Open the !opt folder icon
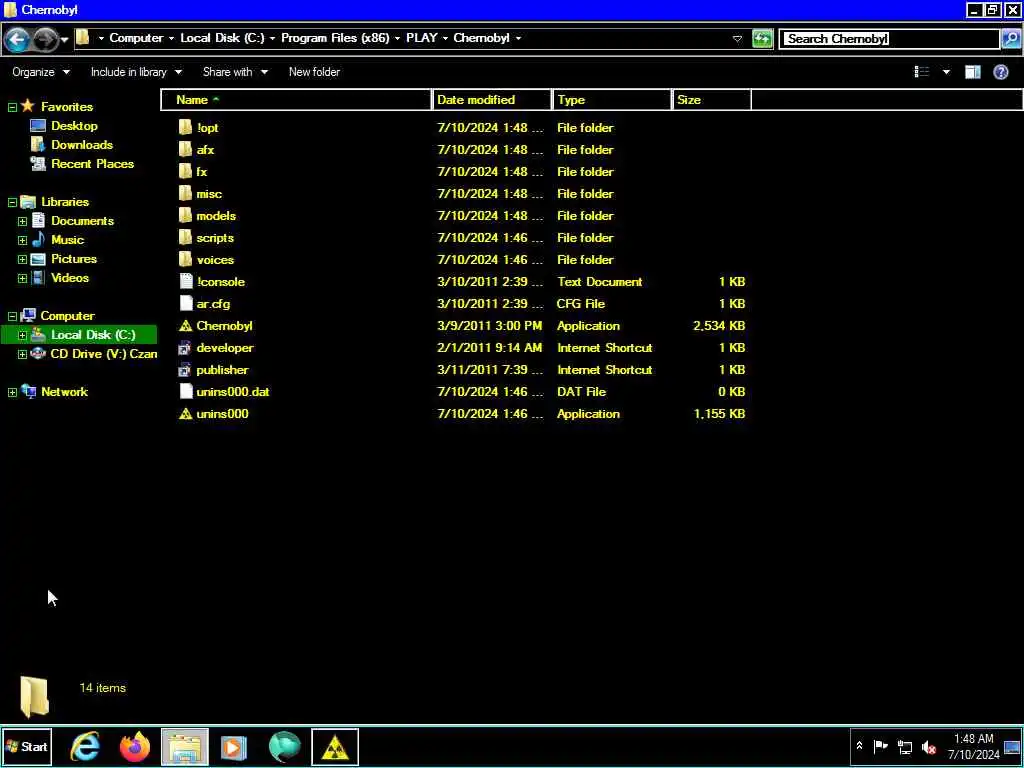This screenshot has height=768, width=1024. [185, 127]
